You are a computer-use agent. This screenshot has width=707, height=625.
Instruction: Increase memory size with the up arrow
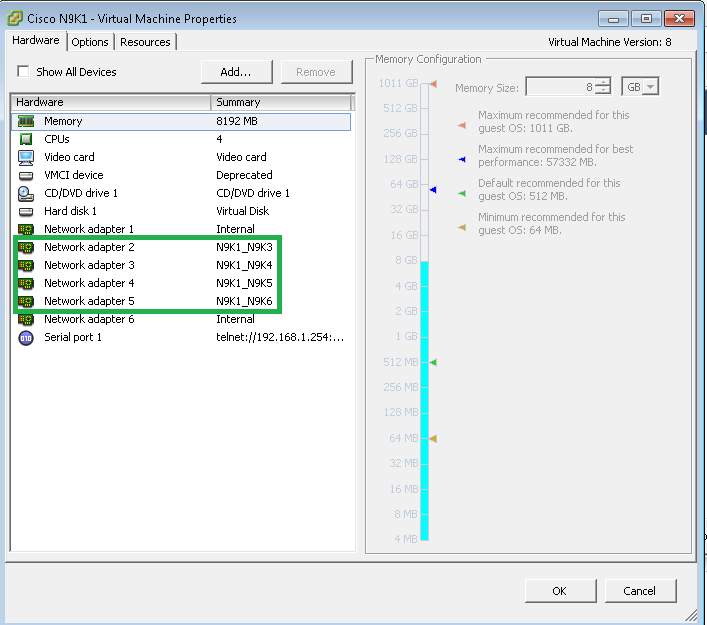(x=603, y=83)
